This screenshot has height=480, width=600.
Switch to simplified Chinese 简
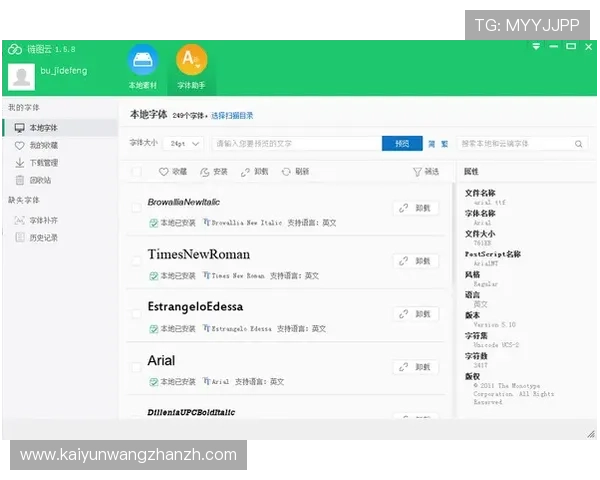(432, 144)
